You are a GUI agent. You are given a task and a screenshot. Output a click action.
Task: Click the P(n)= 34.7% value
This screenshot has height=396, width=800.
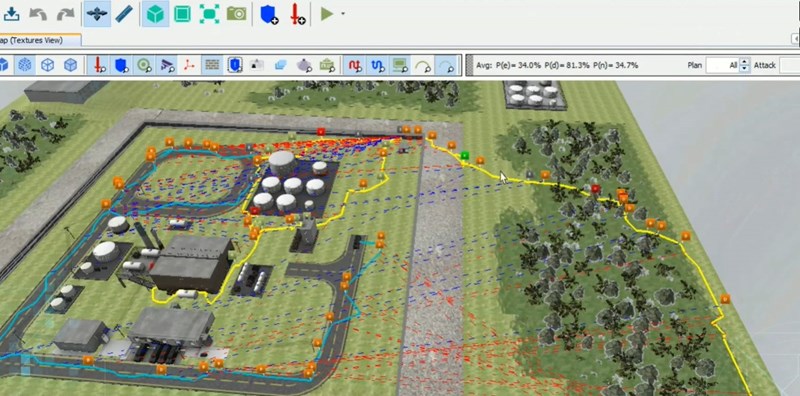pos(615,65)
